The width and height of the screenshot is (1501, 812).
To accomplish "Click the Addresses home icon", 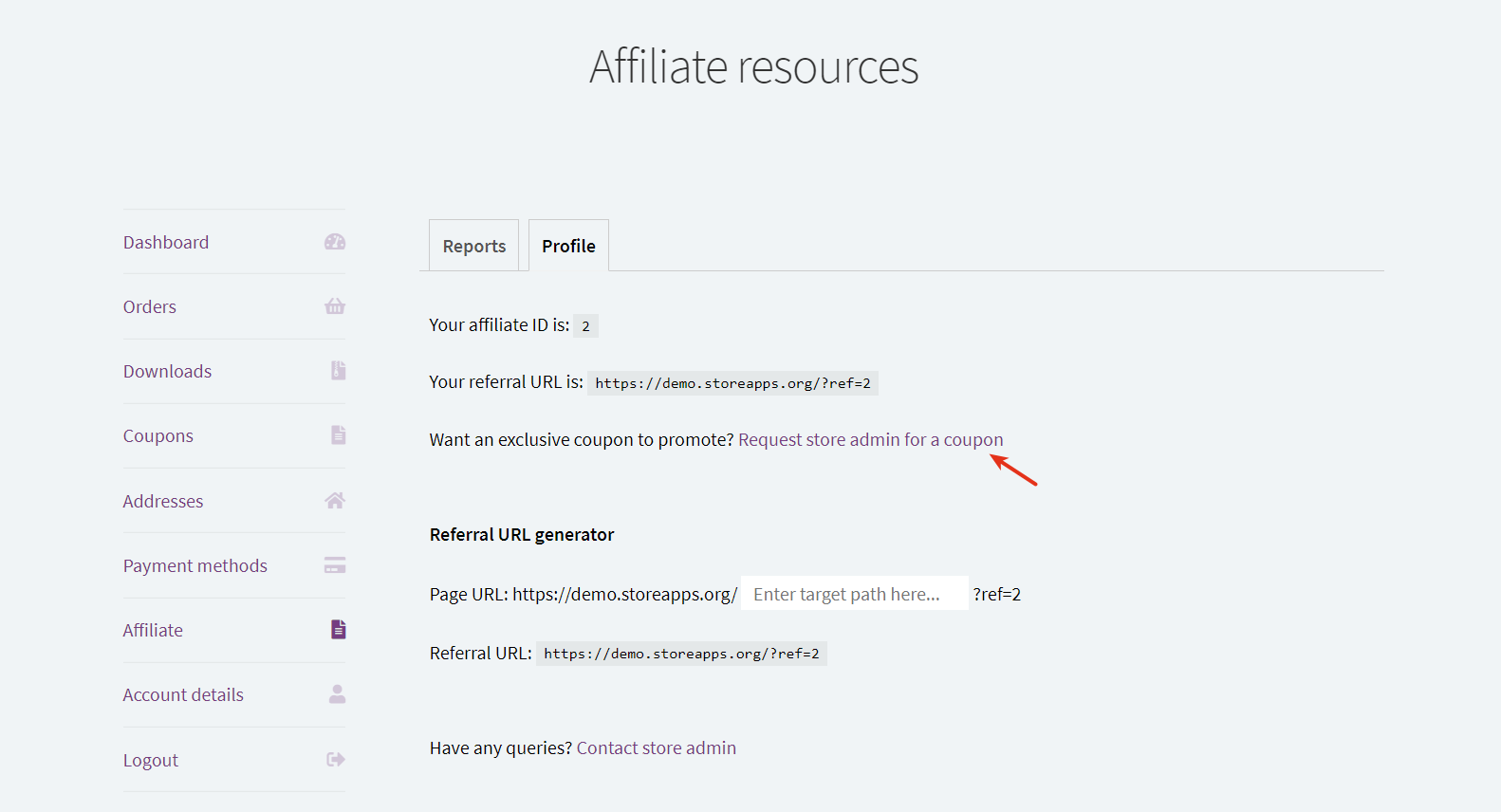I will click(x=335, y=501).
